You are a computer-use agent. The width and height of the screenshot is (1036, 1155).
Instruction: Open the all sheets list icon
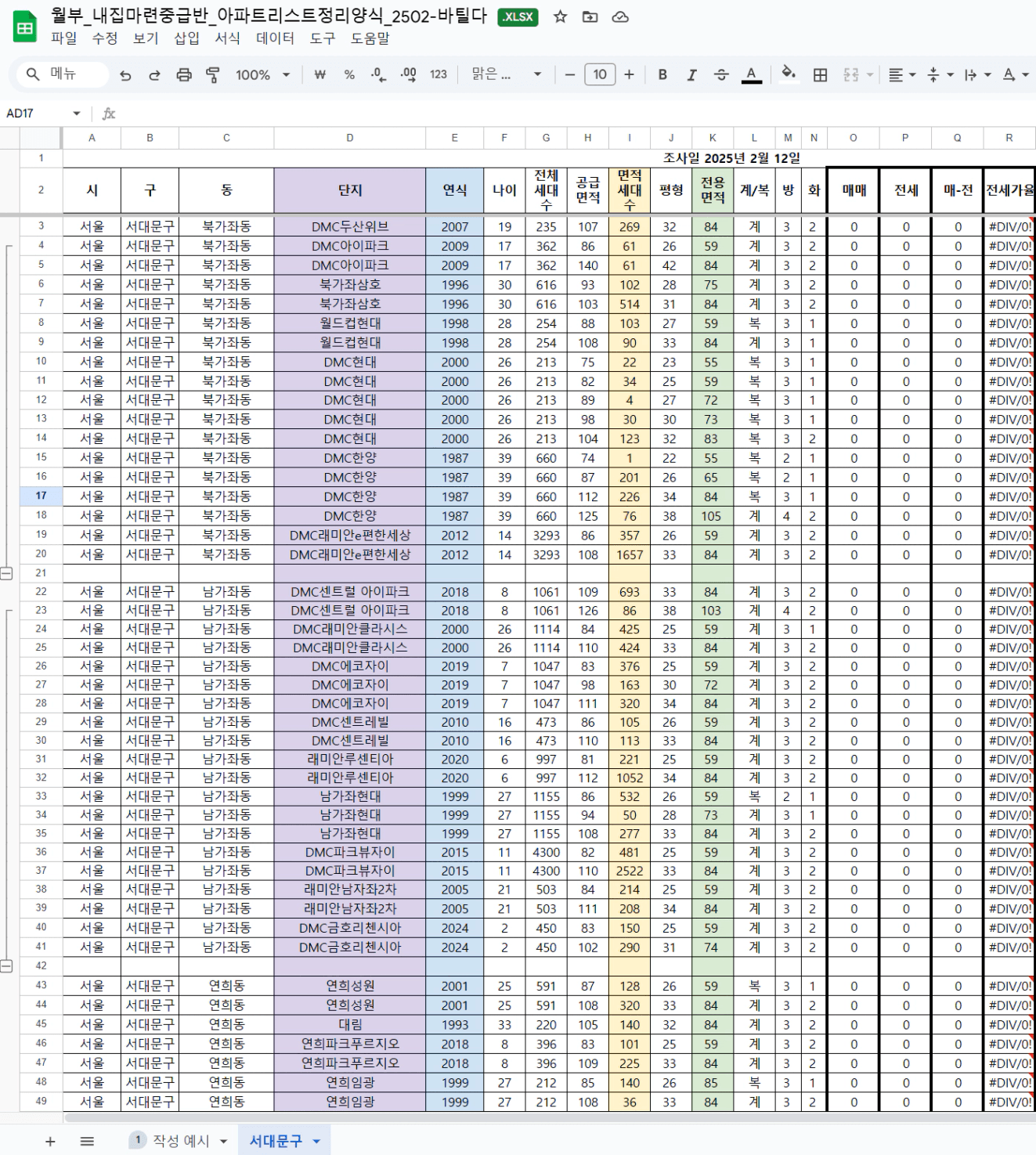[x=87, y=1142]
